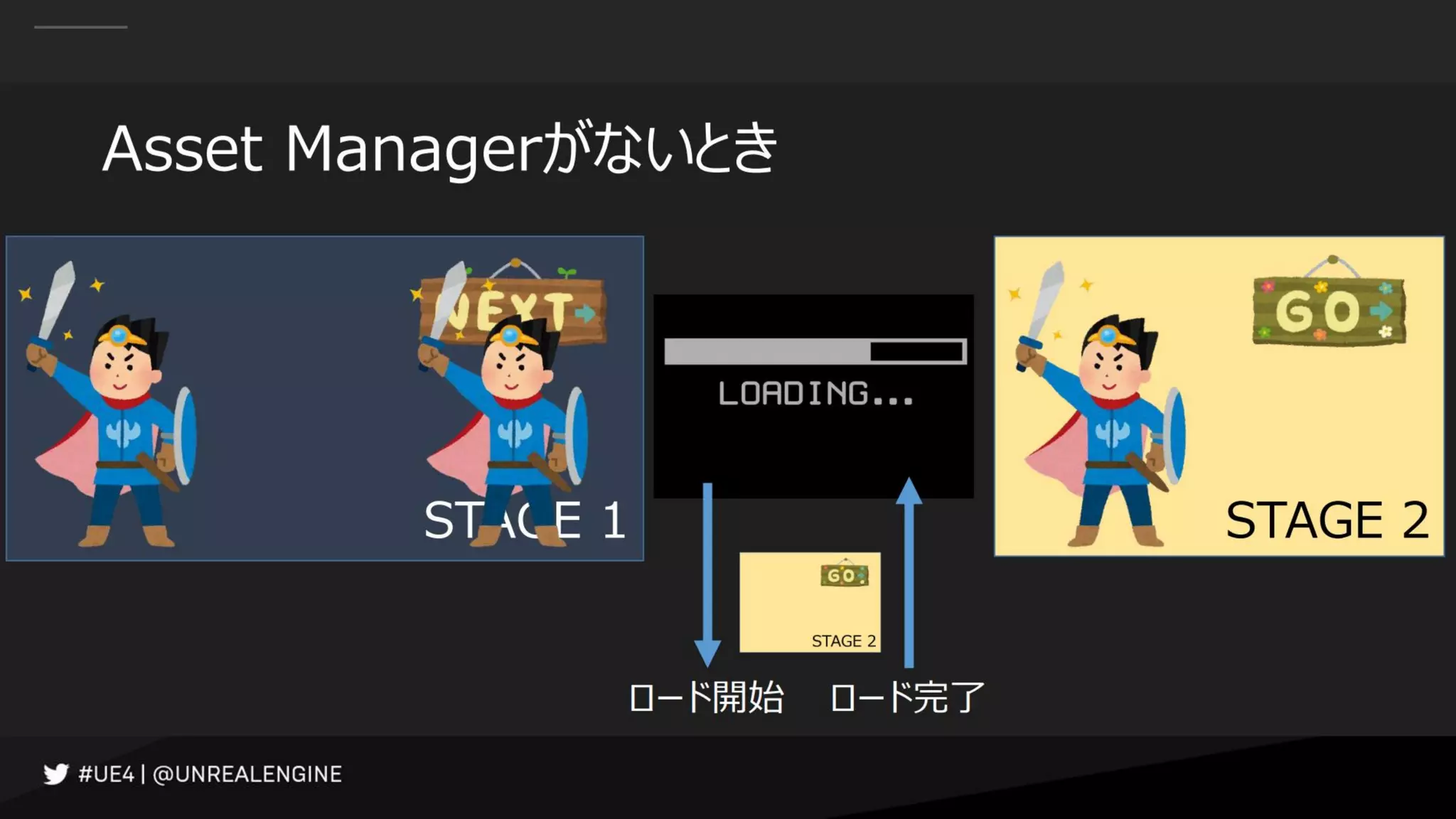This screenshot has height=819, width=1456.
Task: Click the STAGE 1 label
Action: pyautogui.click(x=525, y=520)
